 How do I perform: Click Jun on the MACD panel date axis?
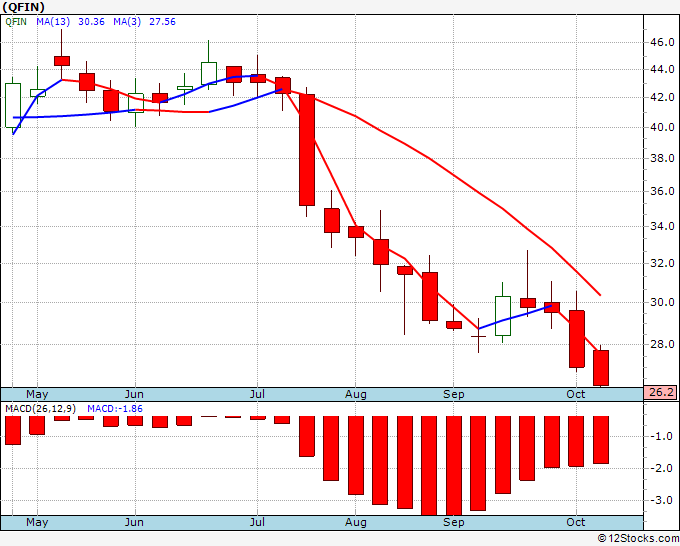(134, 522)
